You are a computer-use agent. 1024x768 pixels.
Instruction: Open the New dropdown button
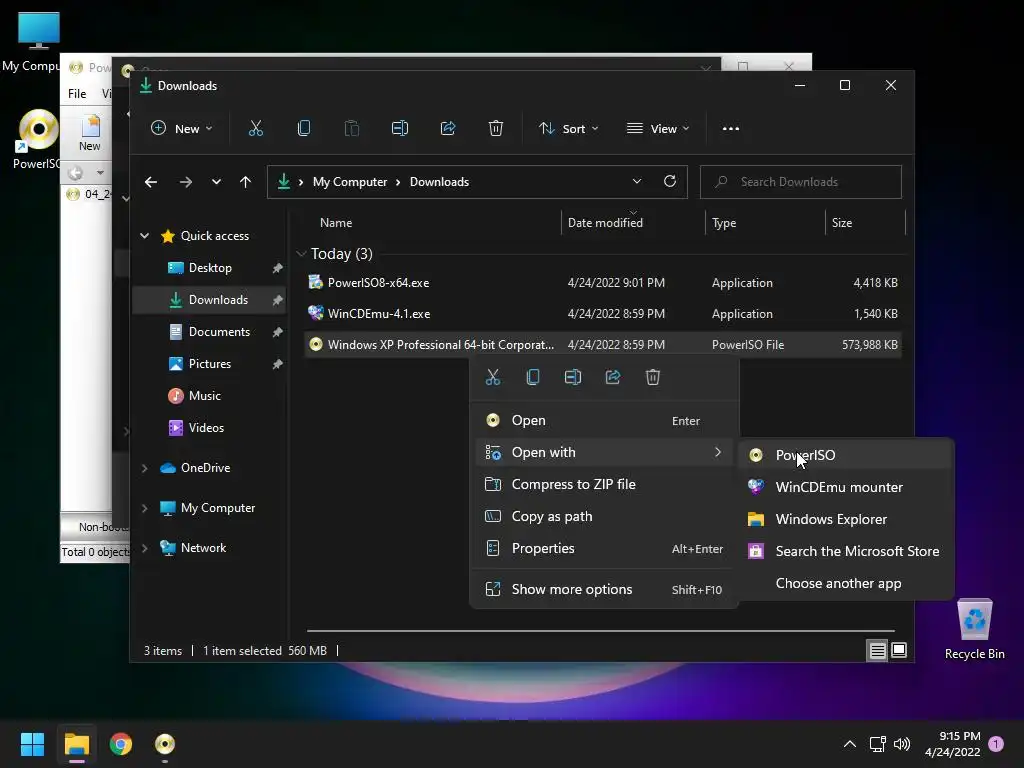[182, 129]
